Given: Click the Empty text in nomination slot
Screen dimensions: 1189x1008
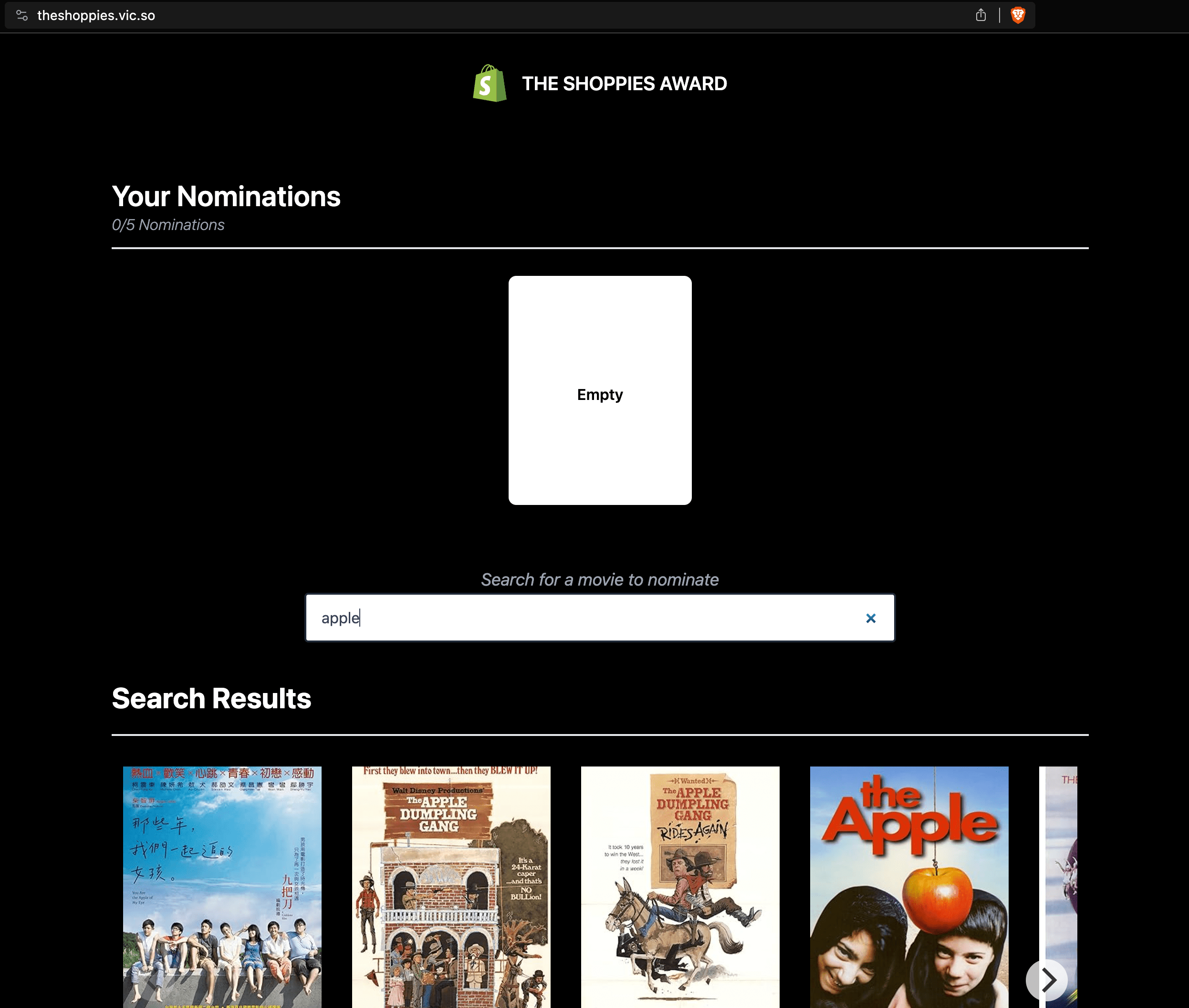Looking at the screenshot, I should 600,395.
